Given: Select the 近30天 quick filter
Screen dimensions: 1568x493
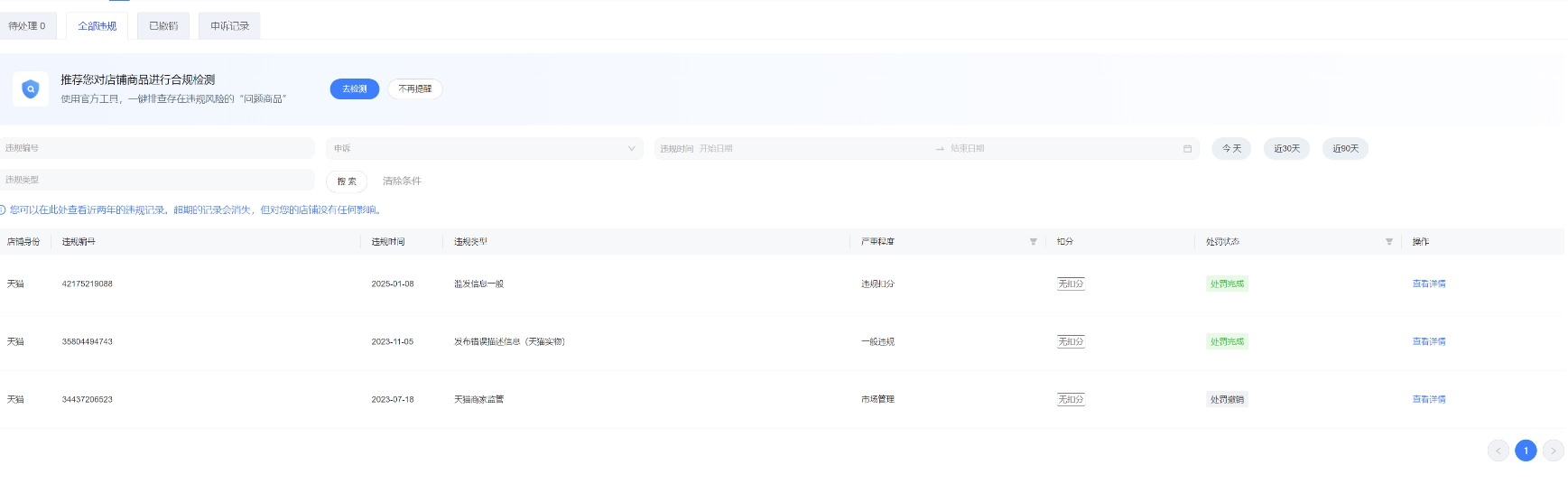Looking at the screenshot, I should pyautogui.click(x=1286, y=149).
